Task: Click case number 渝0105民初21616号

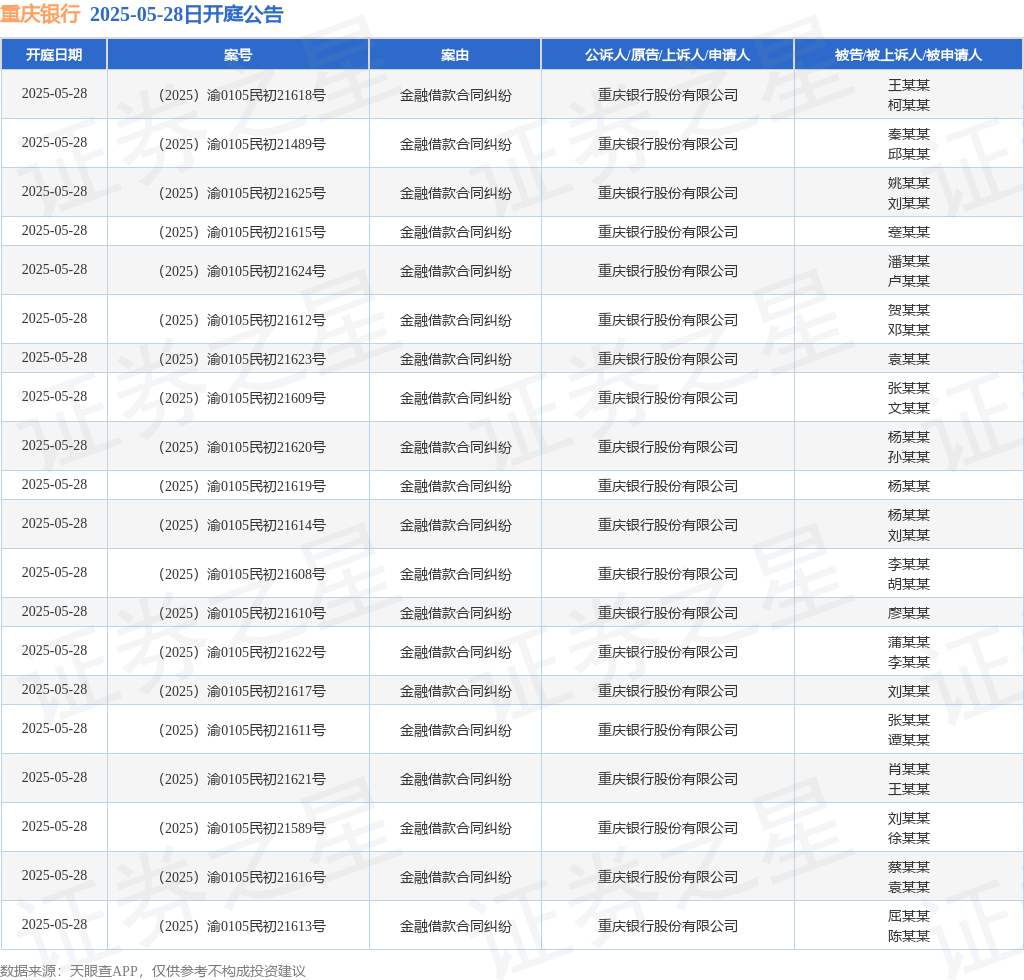Action: 242,877
